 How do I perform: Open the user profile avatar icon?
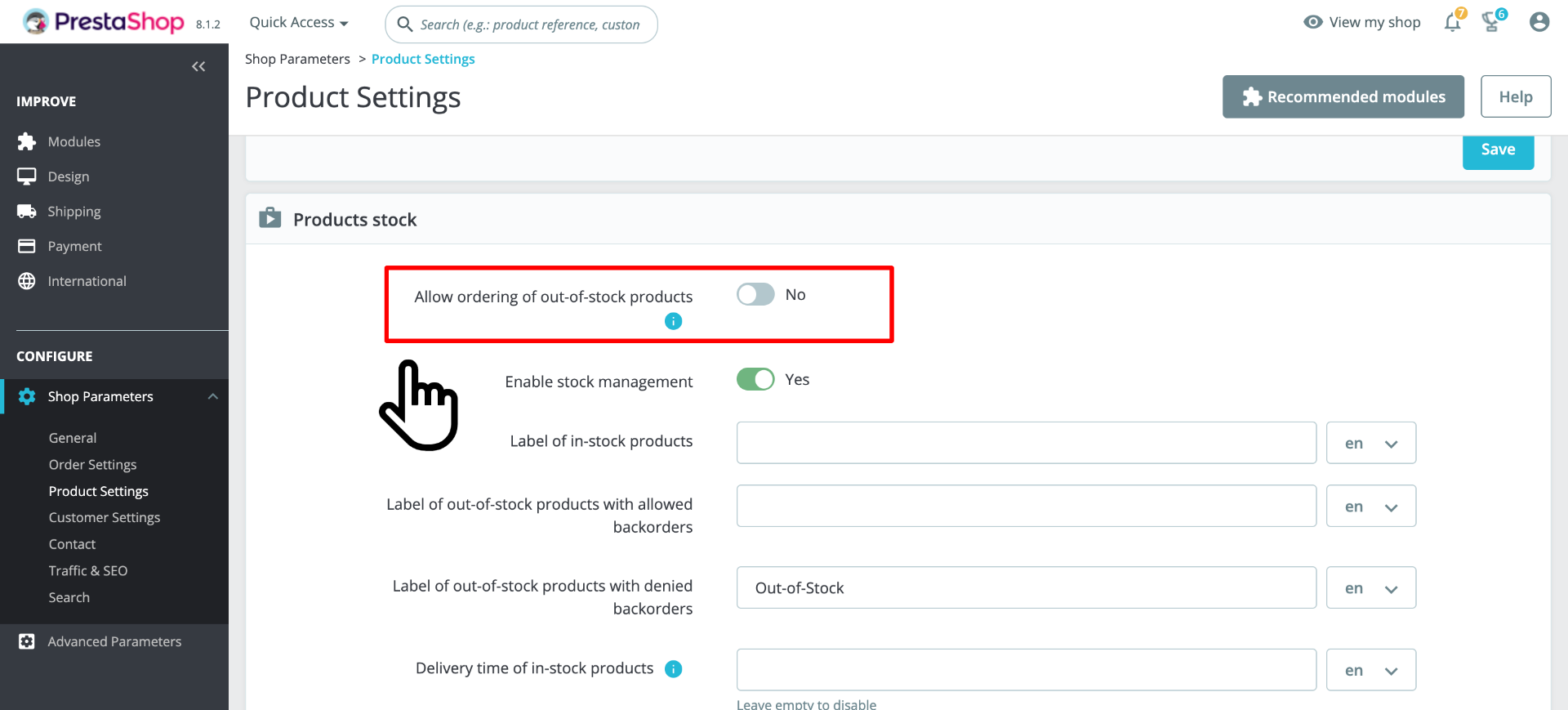tap(1539, 22)
